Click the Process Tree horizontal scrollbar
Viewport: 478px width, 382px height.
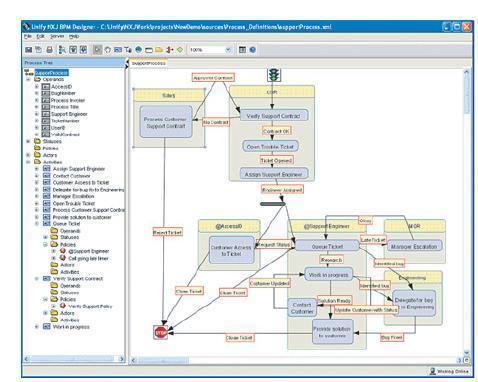coord(74,359)
